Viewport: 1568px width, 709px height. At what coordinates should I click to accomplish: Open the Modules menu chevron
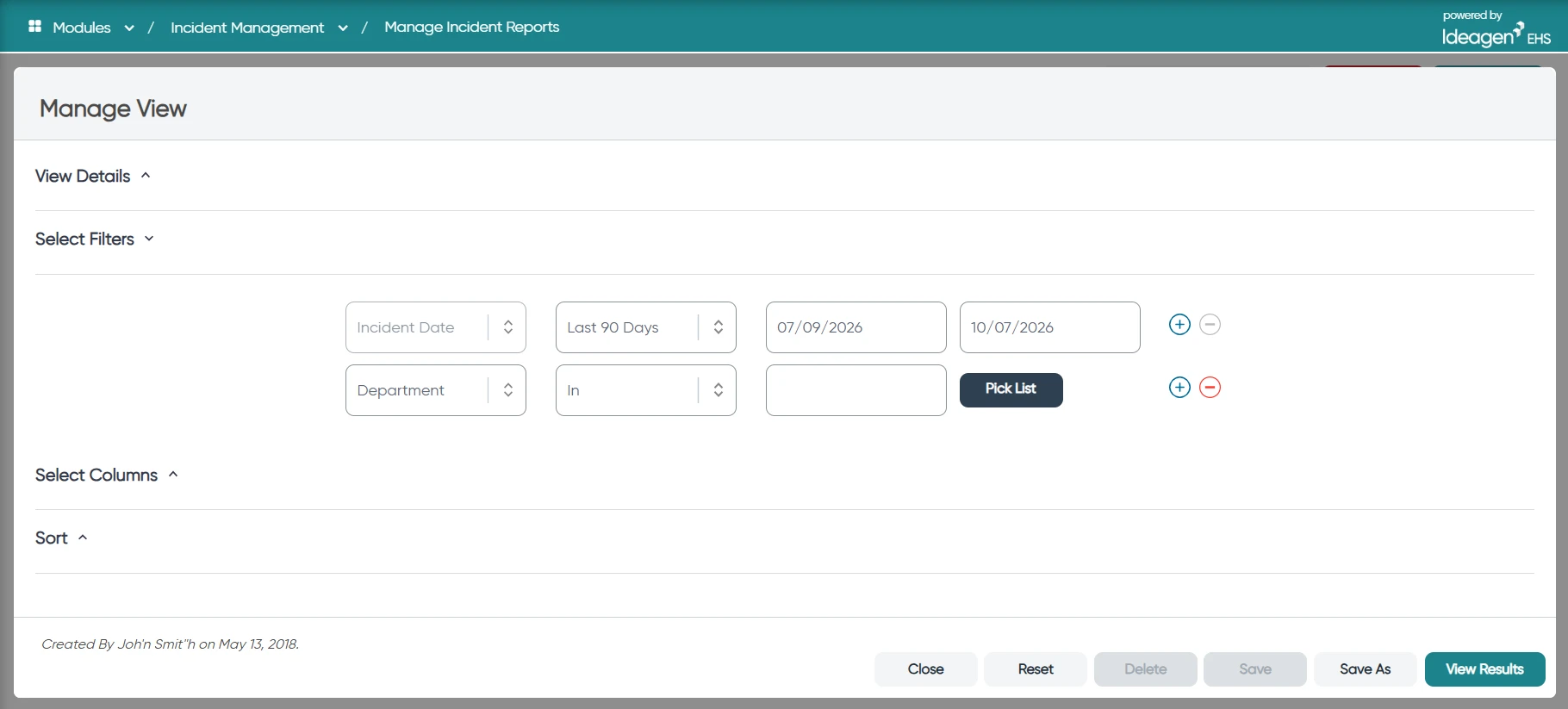pyautogui.click(x=129, y=28)
